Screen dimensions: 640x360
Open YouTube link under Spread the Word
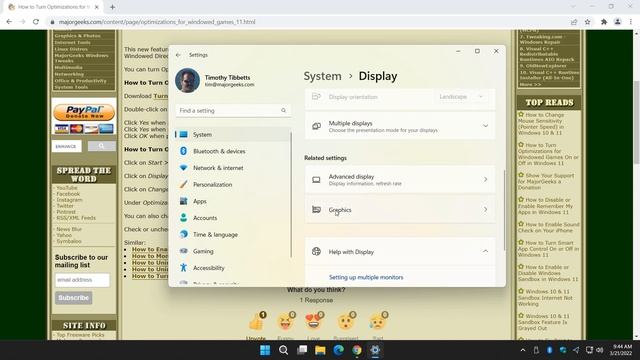point(67,188)
